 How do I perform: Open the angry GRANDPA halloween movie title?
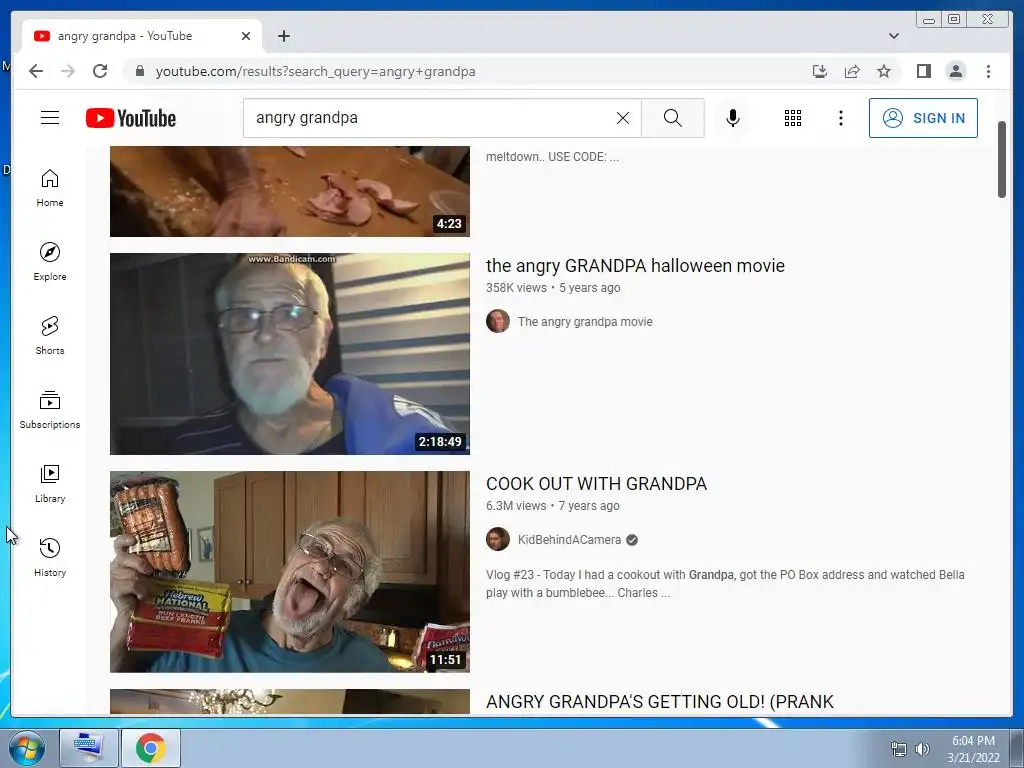pos(635,266)
